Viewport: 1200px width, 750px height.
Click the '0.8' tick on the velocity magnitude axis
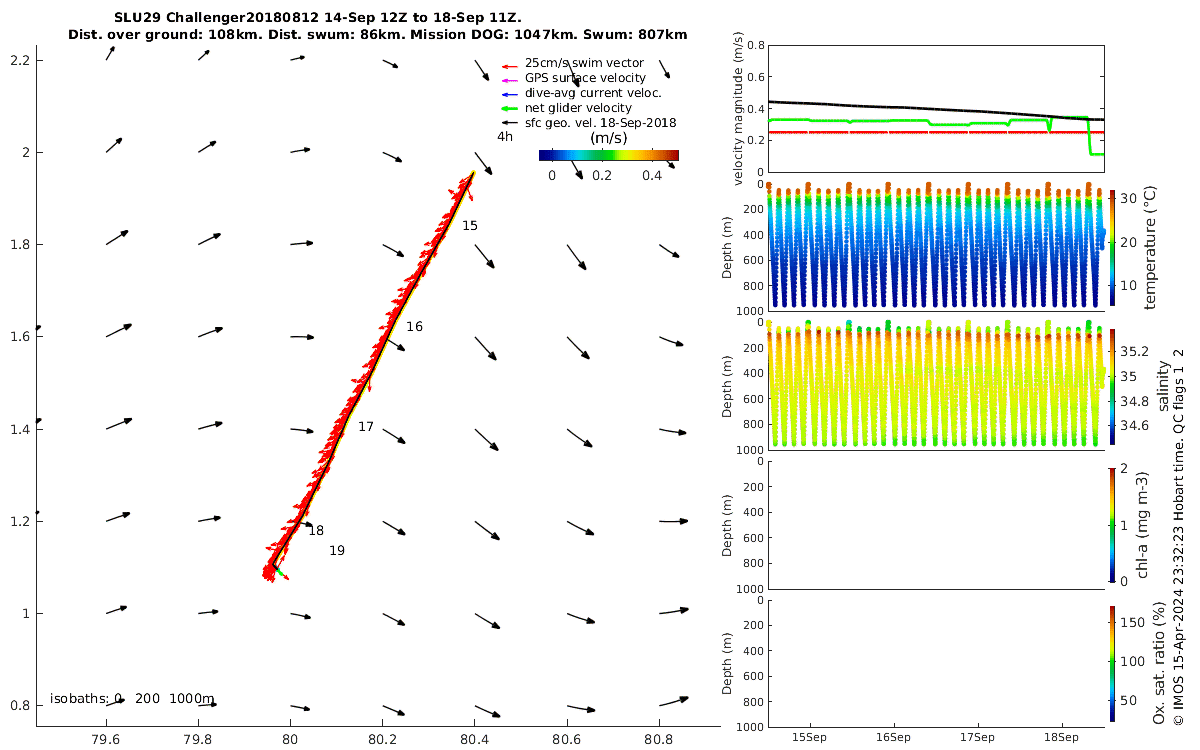[x=755, y=46]
